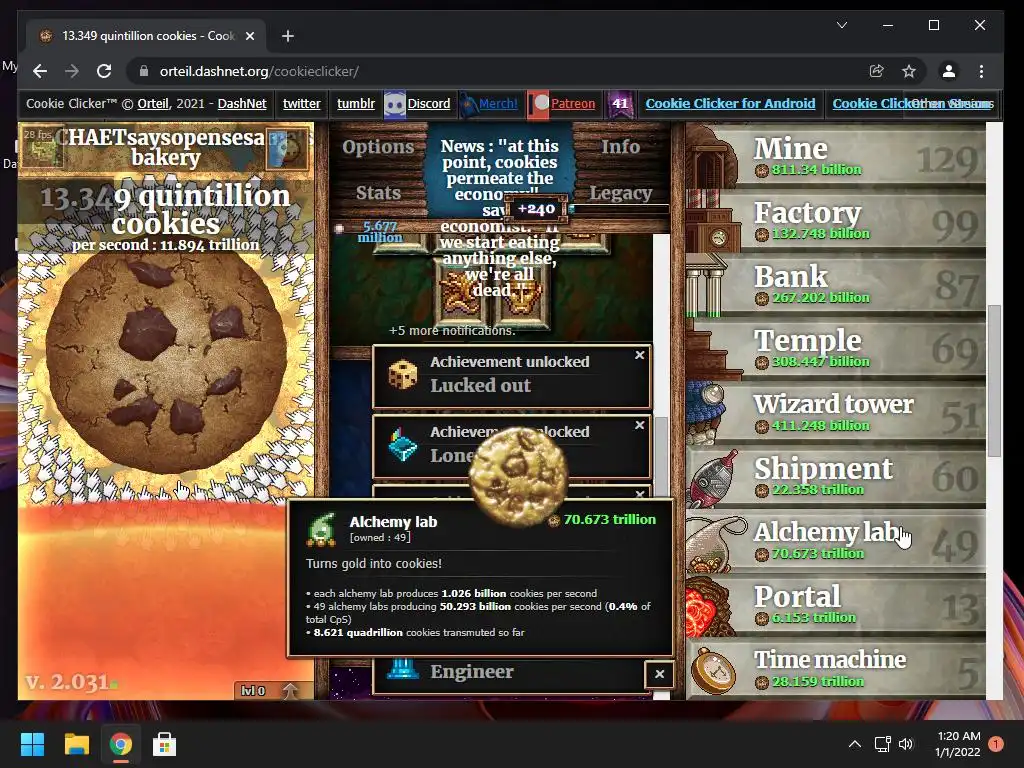Click the big chocolate chip cookie
The image size is (1024, 768).
pyautogui.click(x=166, y=363)
